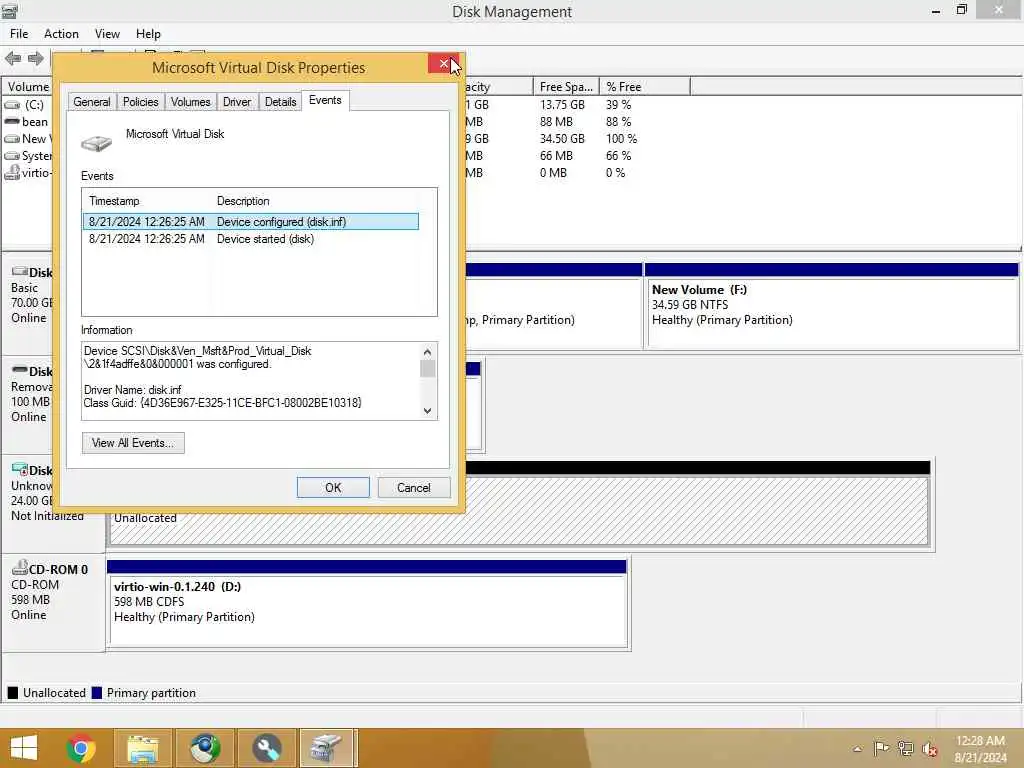Click the Description column header

[243, 201]
